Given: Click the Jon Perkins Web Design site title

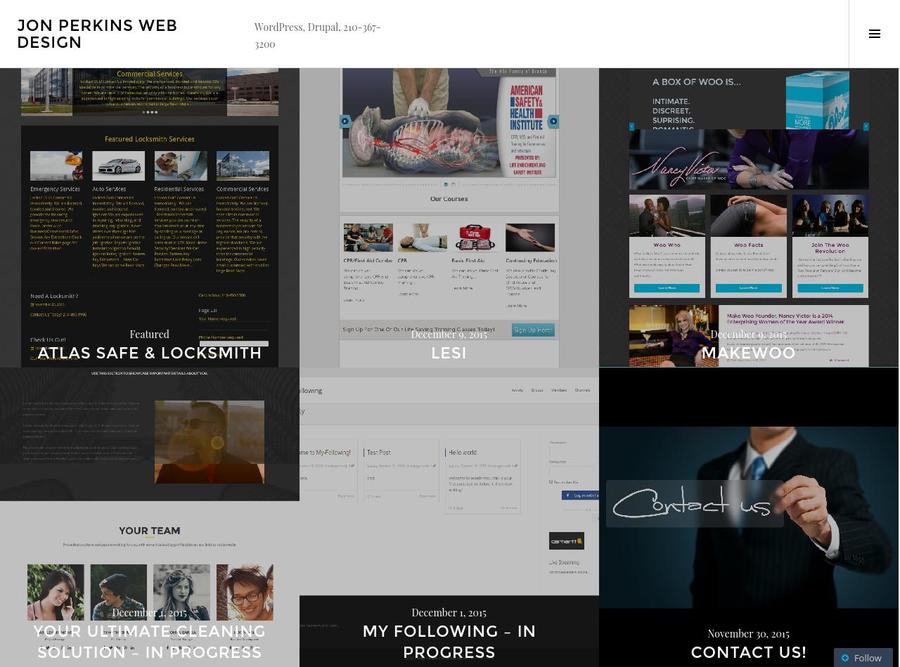Looking at the screenshot, I should (x=97, y=34).
